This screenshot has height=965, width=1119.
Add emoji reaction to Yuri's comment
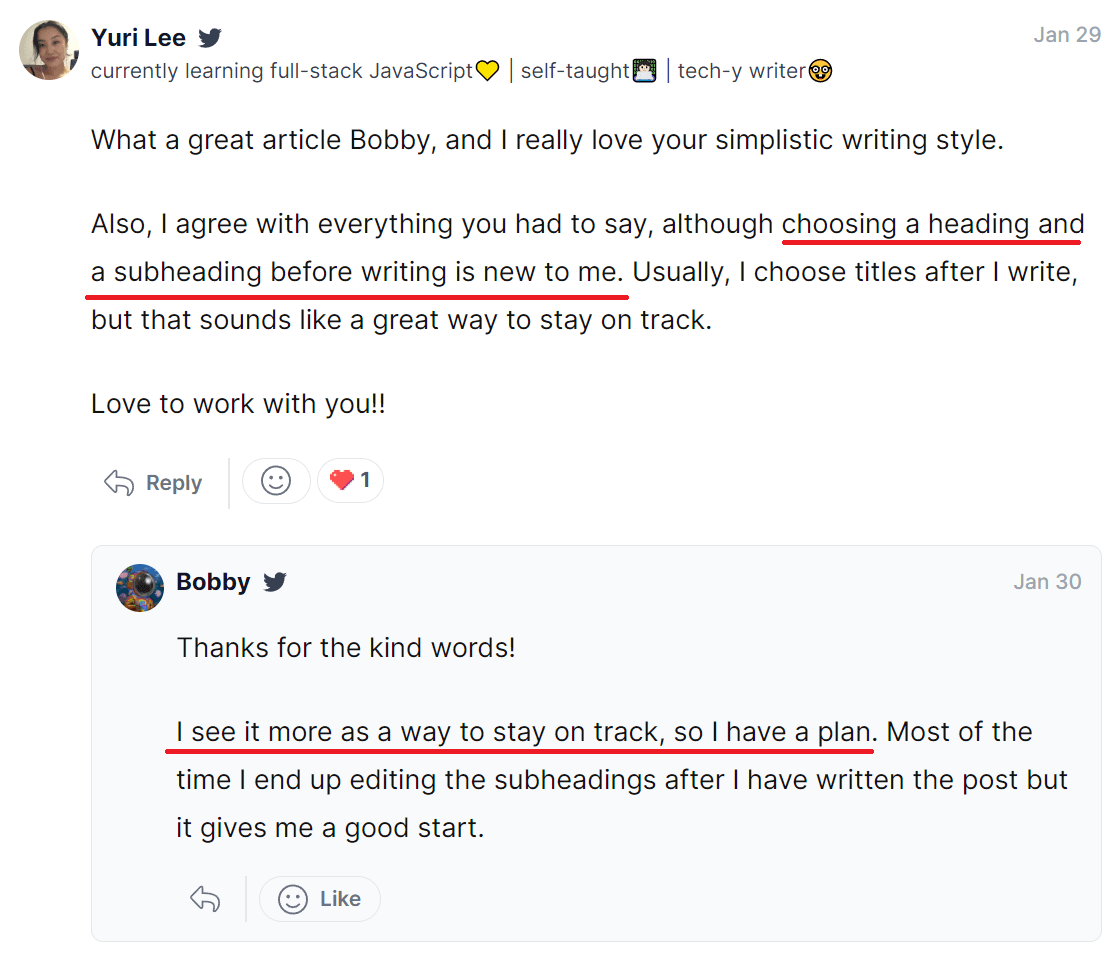276,481
